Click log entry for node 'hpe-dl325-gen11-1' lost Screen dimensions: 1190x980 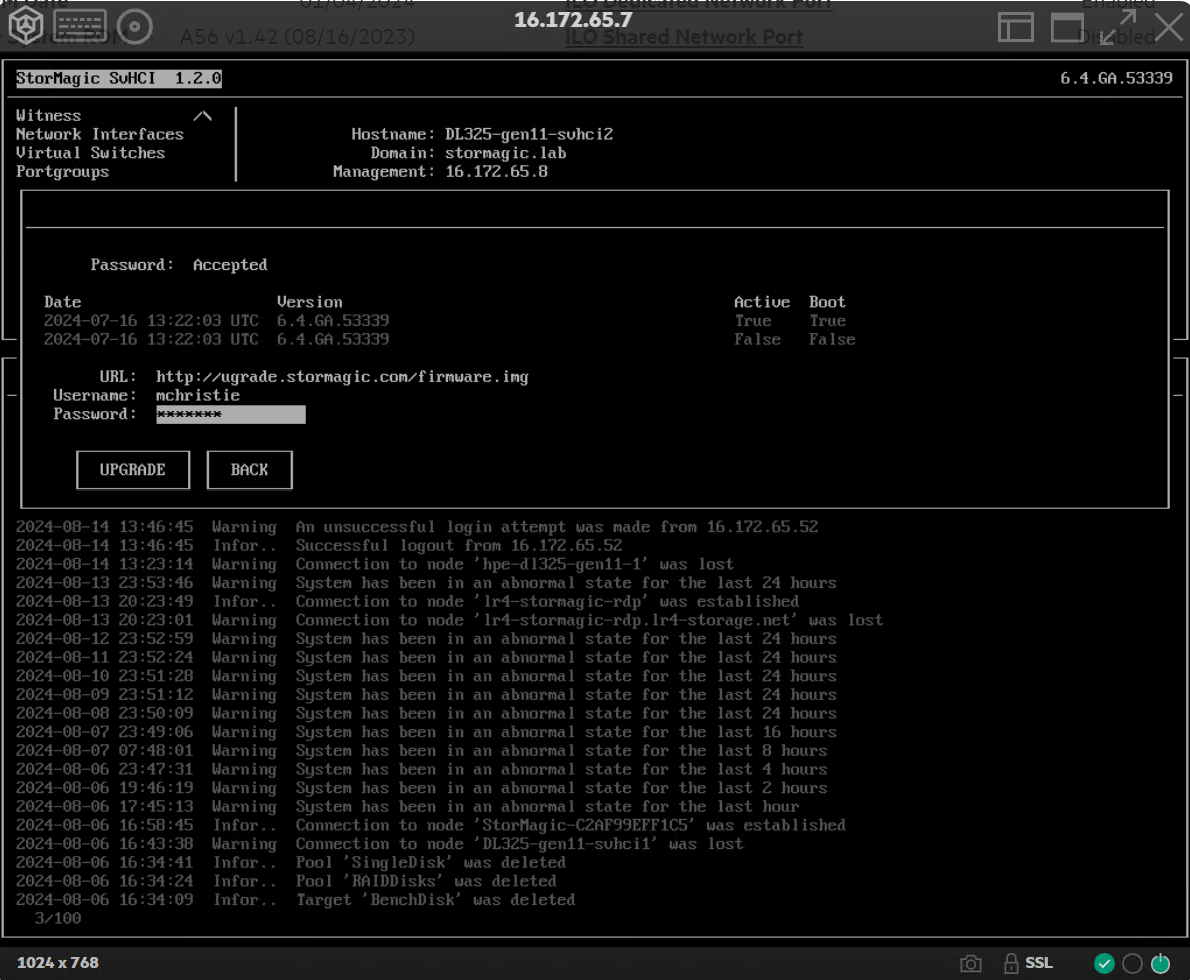coord(375,564)
